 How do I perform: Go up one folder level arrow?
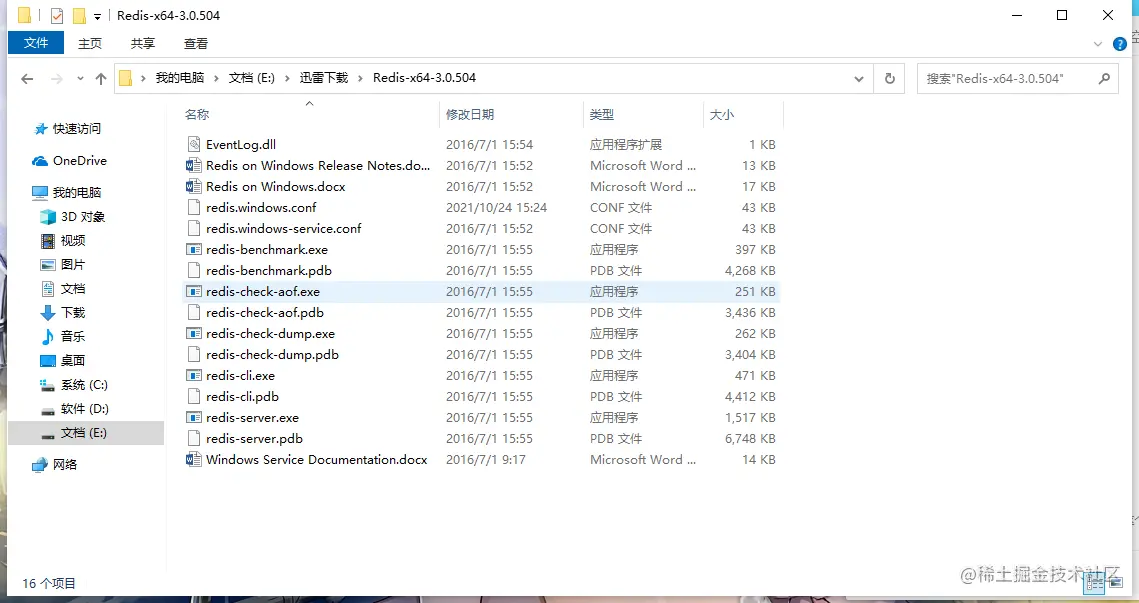coord(101,78)
